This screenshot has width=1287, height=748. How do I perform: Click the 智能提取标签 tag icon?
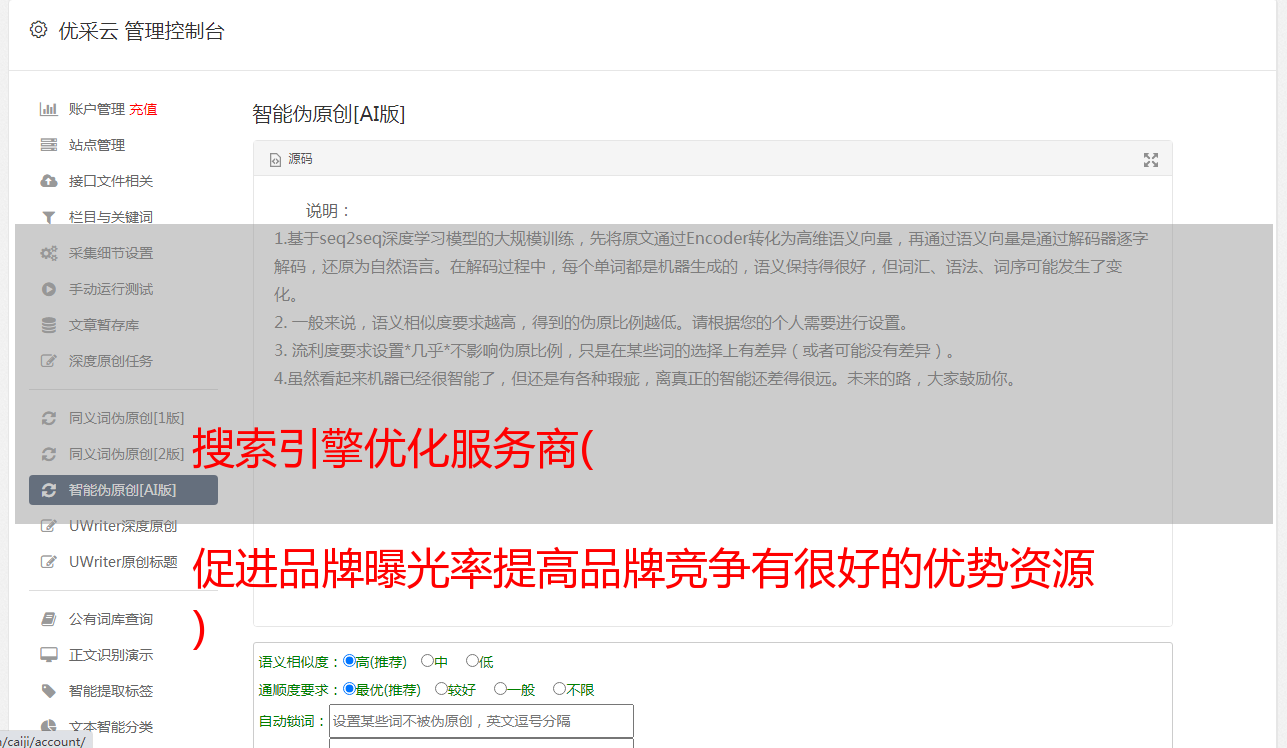[48, 691]
